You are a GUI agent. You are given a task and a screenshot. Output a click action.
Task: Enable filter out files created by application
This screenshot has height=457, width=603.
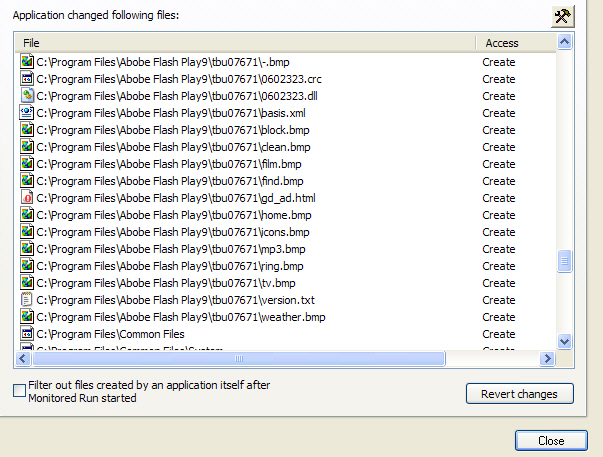20,391
